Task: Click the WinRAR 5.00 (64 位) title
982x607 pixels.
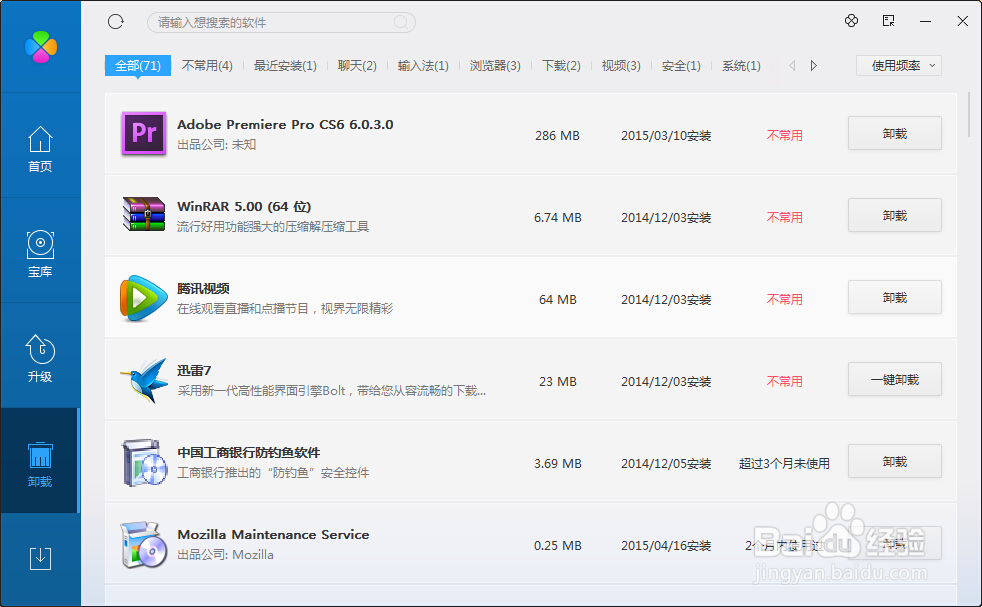Action: click(244, 206)
